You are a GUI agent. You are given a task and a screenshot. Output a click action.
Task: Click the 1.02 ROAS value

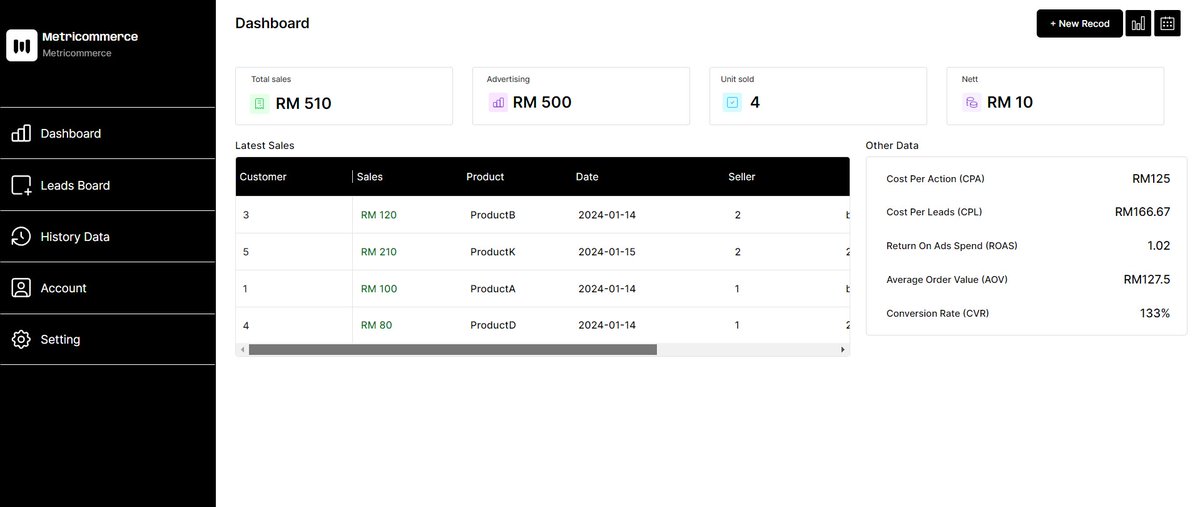click(1159, 246)
